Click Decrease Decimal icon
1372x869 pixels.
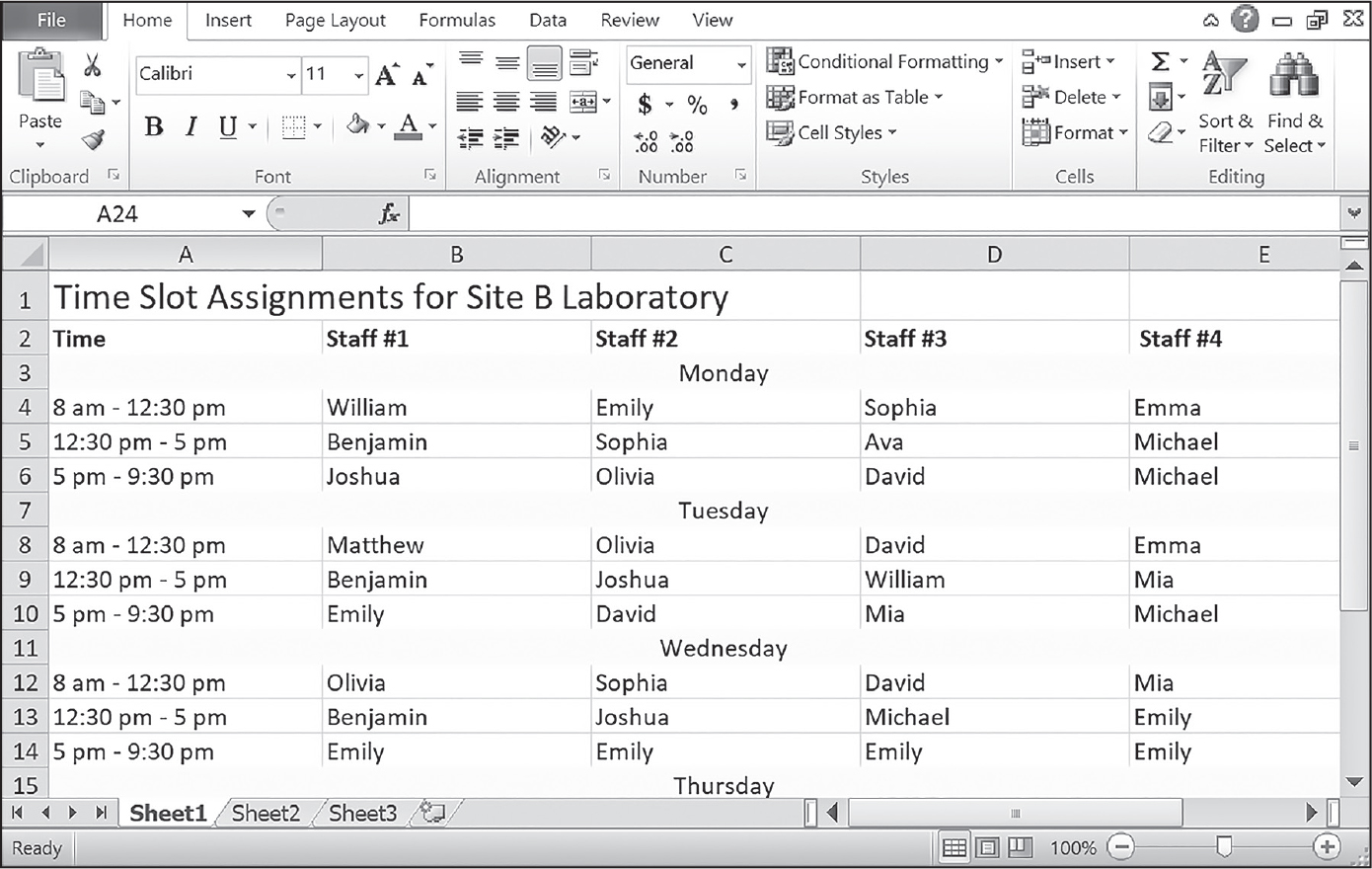coord(681,142)
